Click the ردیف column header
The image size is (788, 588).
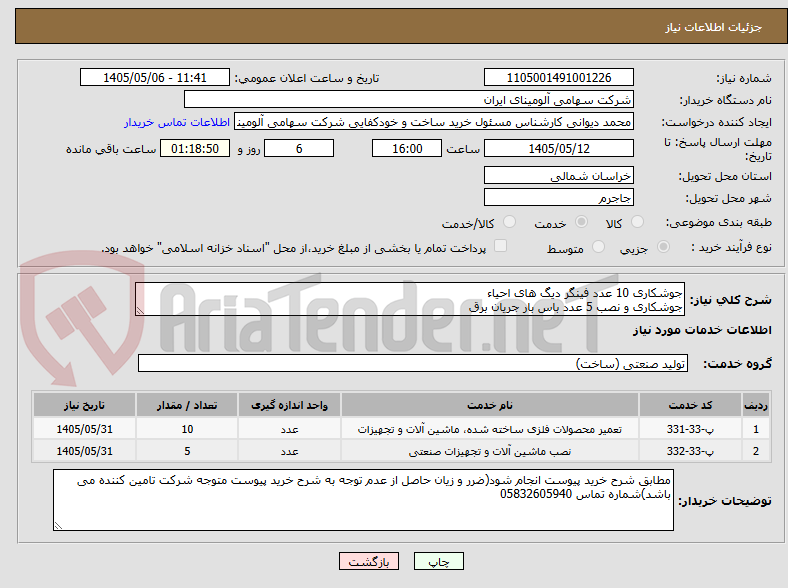tap(756, 405)
